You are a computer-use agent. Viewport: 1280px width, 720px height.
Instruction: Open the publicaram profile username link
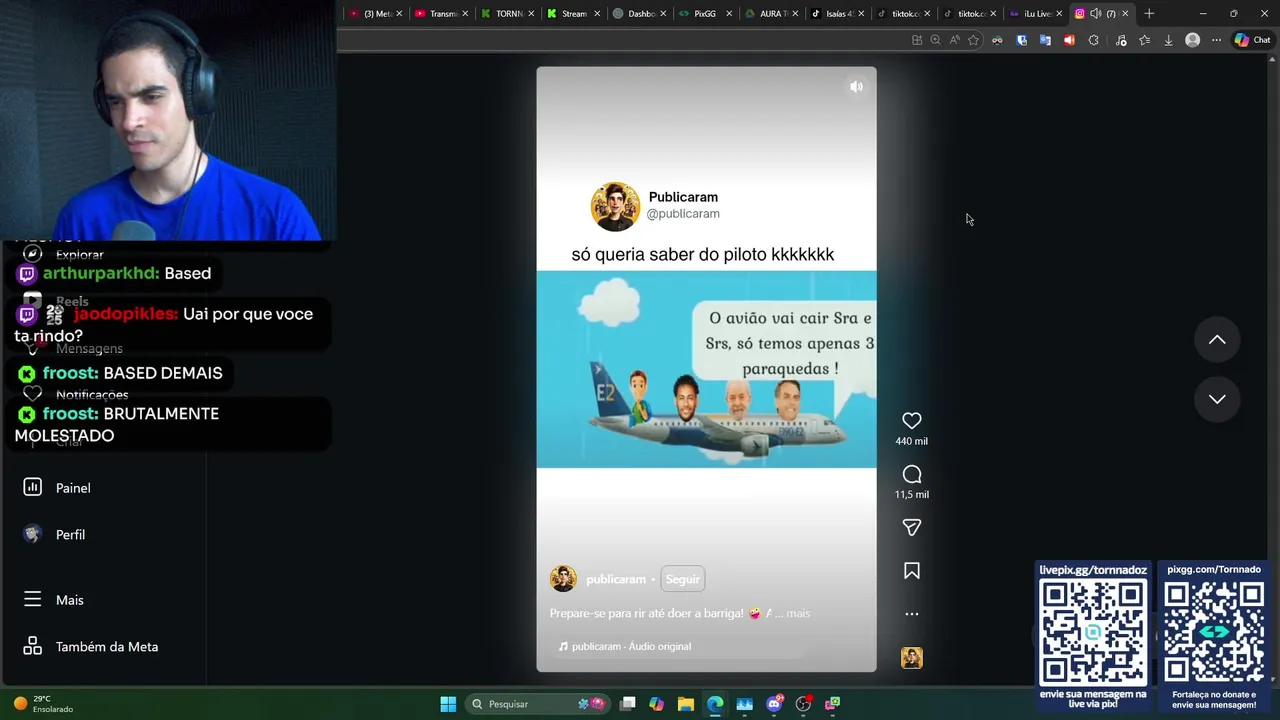coord(615,579)
